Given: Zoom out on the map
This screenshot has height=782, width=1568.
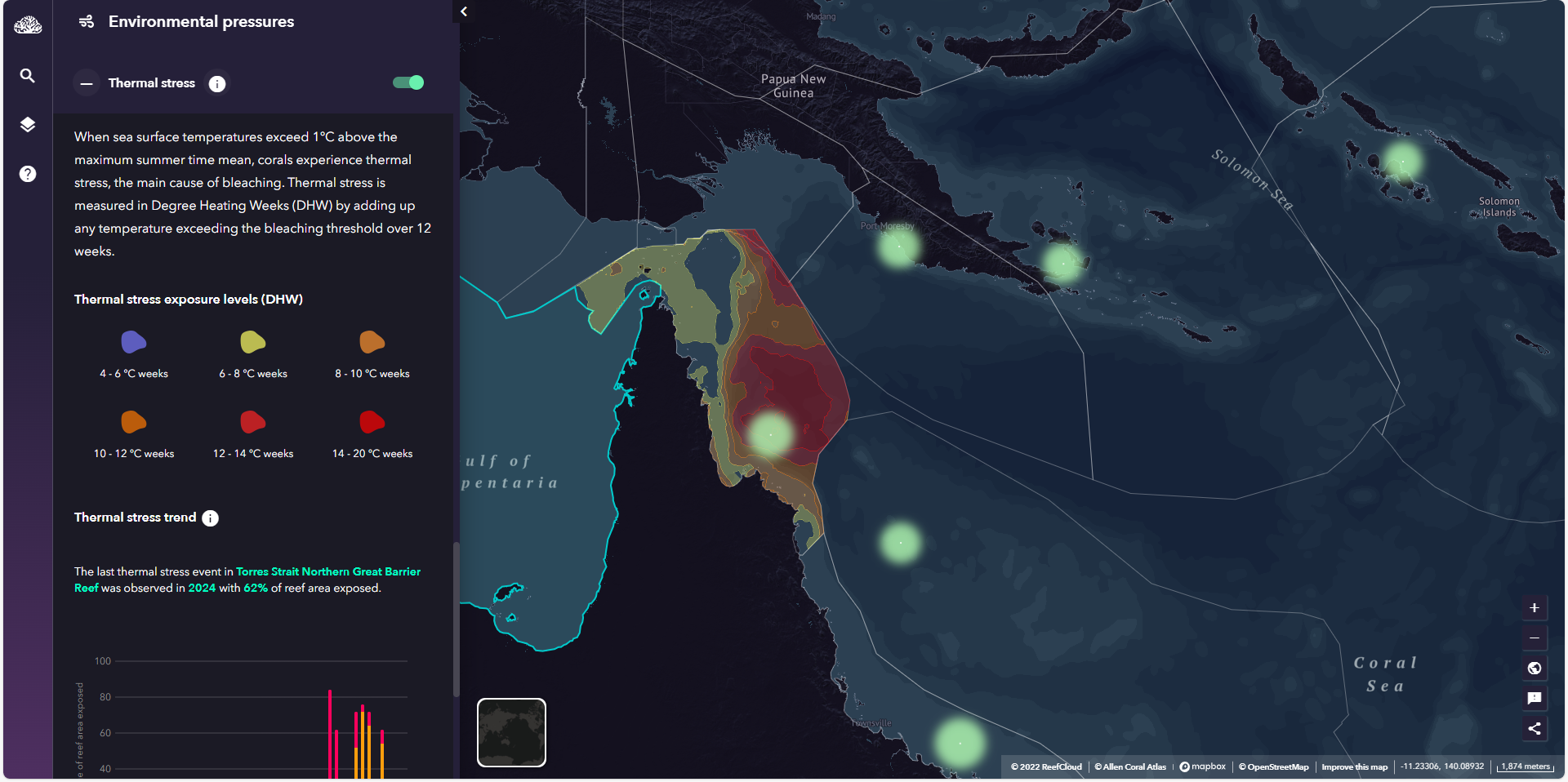Looking at the screenshot, I should [x=1535, y=638].
